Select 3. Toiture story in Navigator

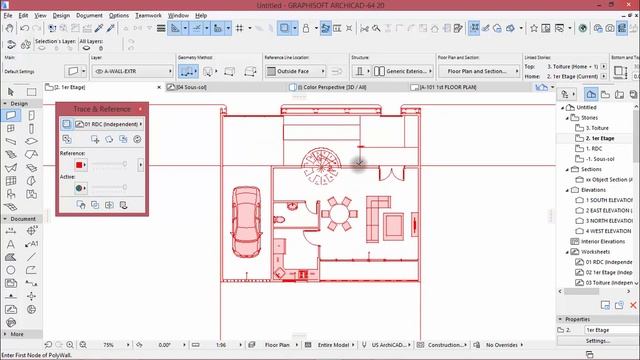(x=597, y=128)
